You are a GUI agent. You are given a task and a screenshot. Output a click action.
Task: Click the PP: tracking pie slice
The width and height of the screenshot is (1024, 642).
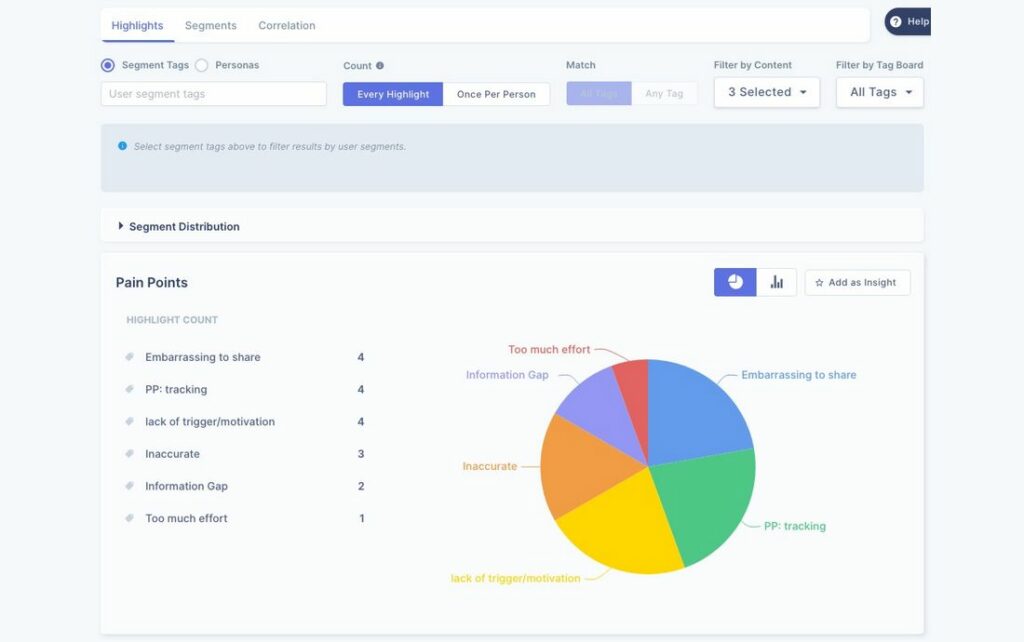coord(700,500)
